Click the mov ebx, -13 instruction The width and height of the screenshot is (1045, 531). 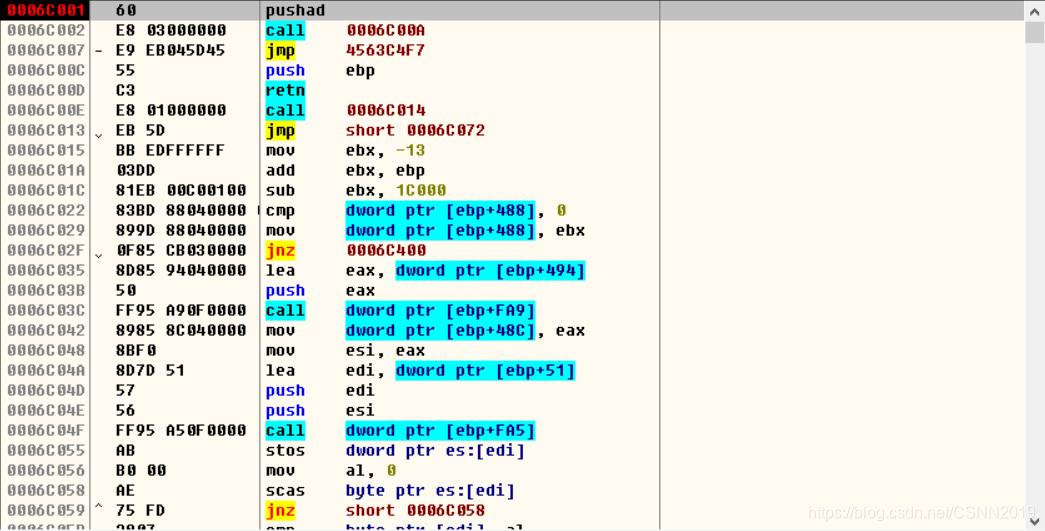point(345,151)
